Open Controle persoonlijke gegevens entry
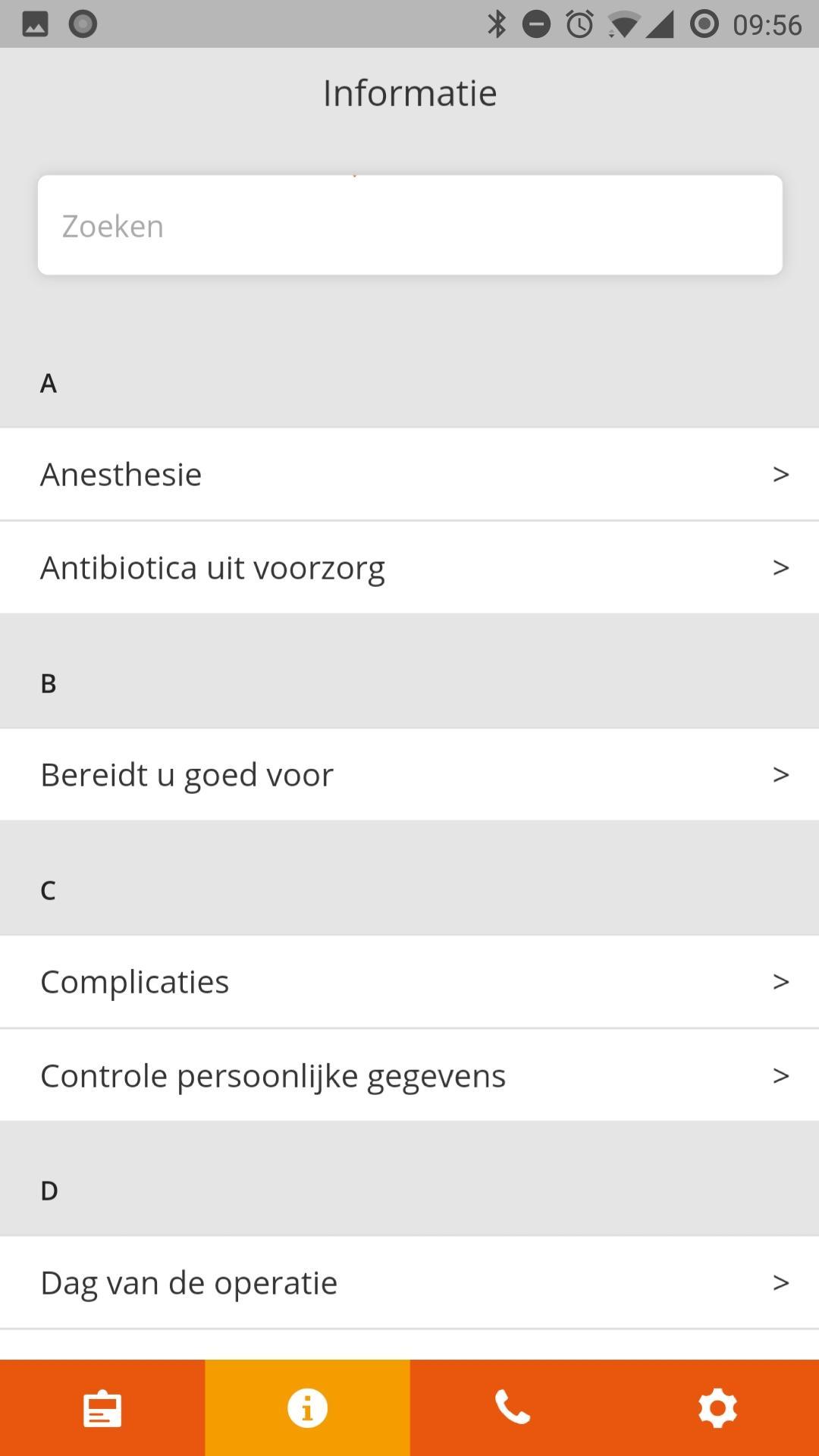The image size is (819, 1456). tap(409, 1075)
